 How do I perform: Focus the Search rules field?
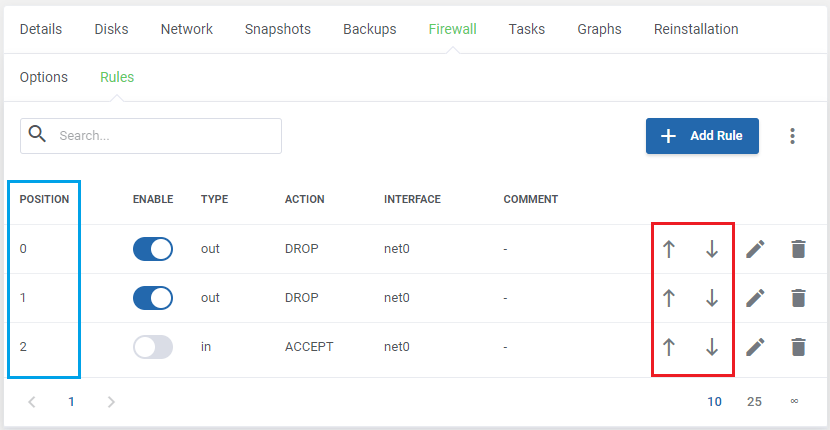[151, 136]
